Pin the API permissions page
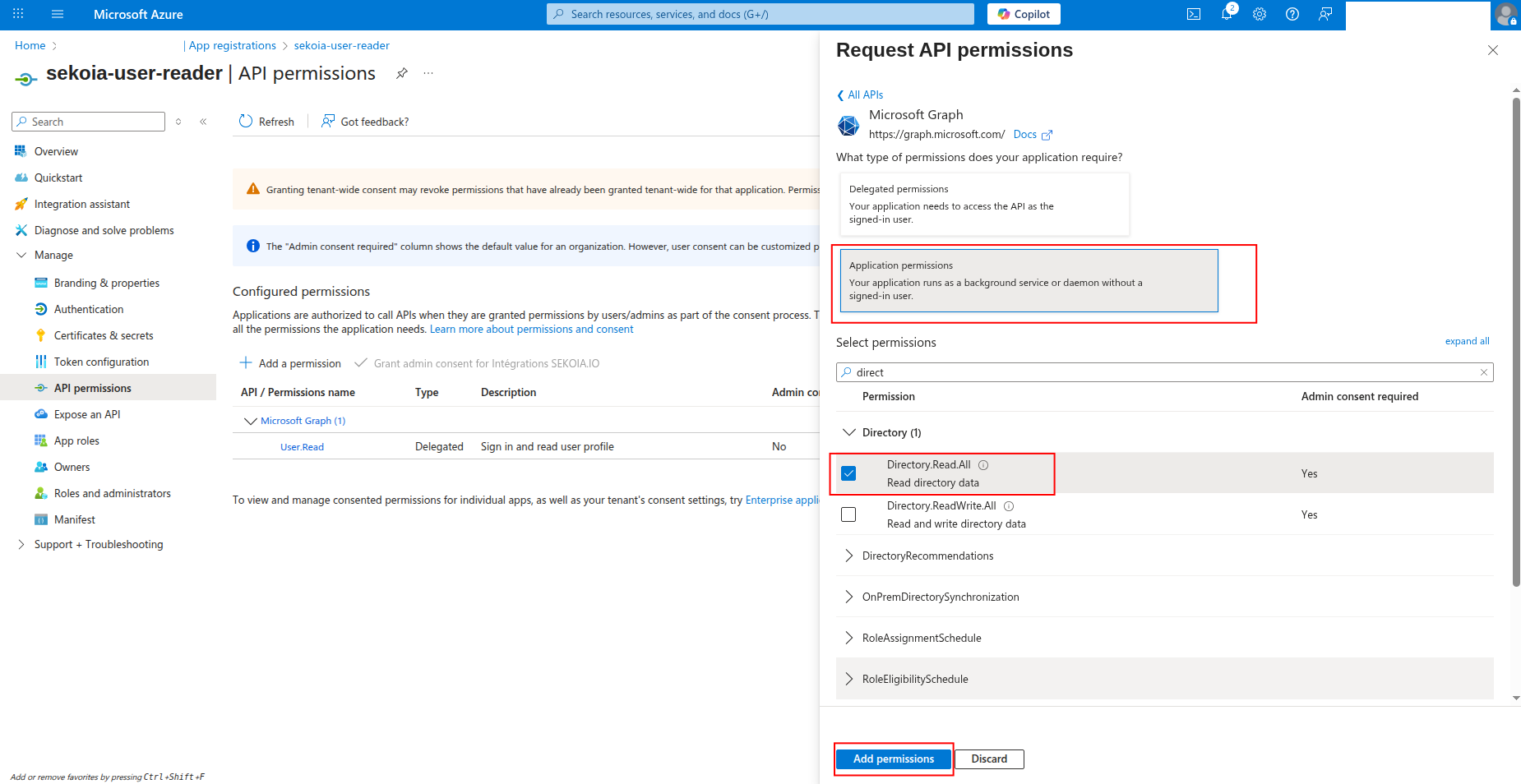 pos(401,73)
